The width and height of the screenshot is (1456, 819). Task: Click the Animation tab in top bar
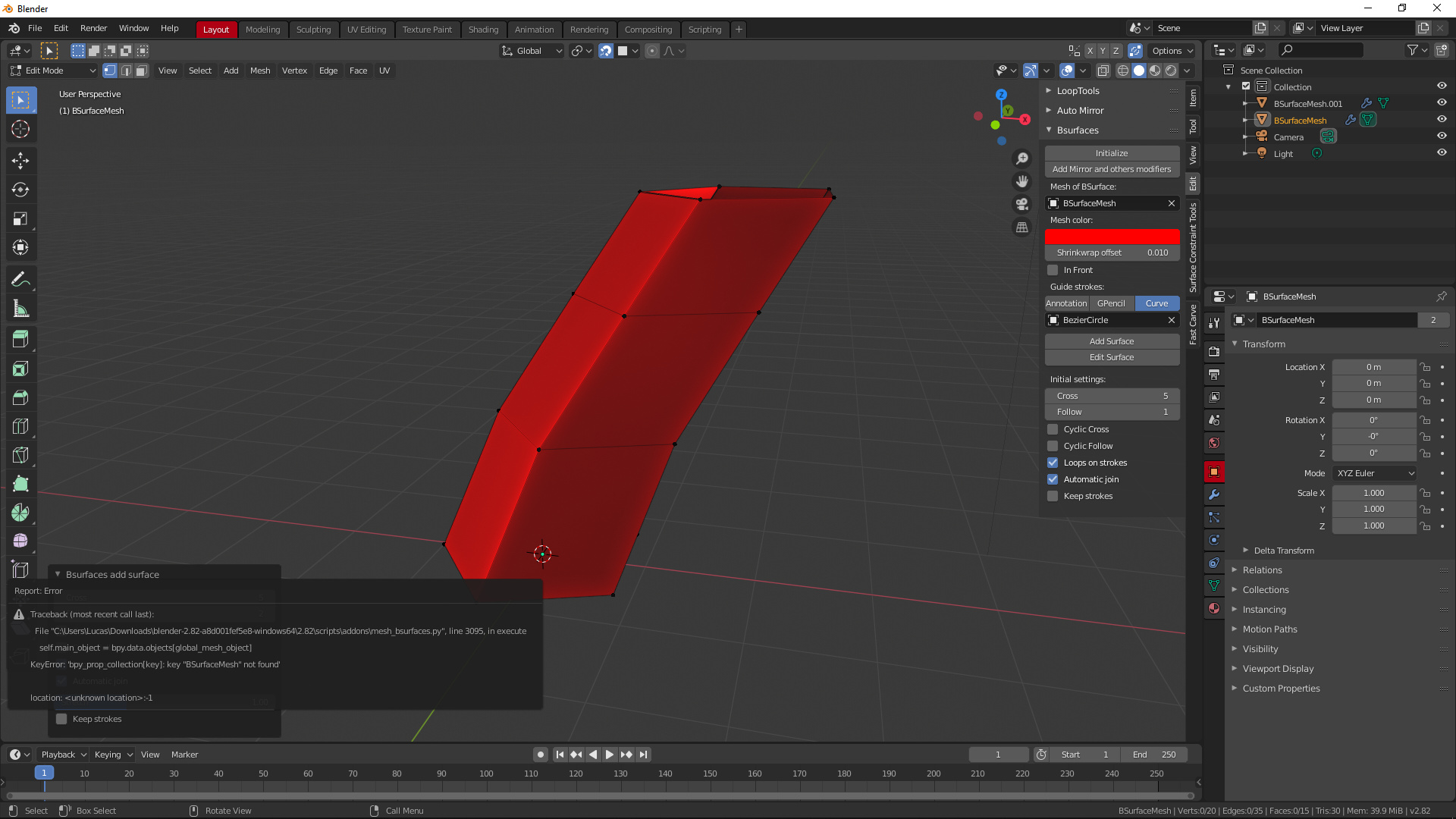[x=534, y=29]
